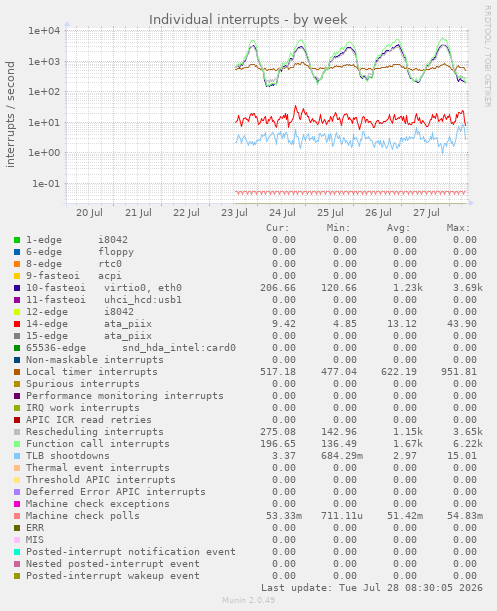Click the swatch for IRQ work interrupts
This screenshot has height=611, width=497.
tap(17, 408)
